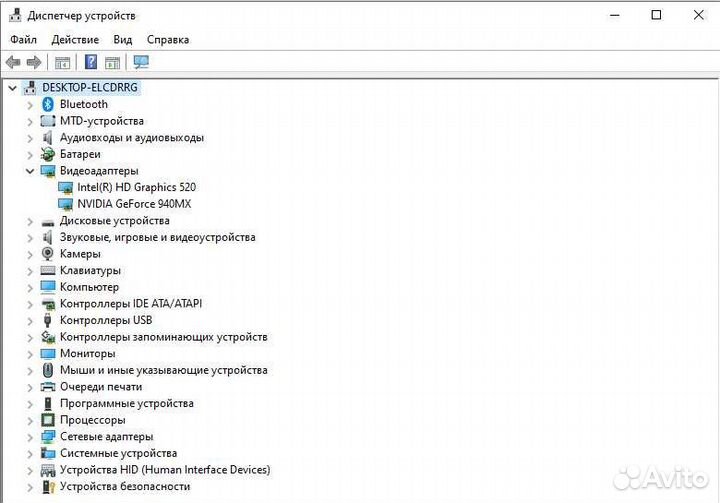Click the display adapter icon beside Видеоадаптеры
Screen dimensions: 720x503
pos(48,171)
